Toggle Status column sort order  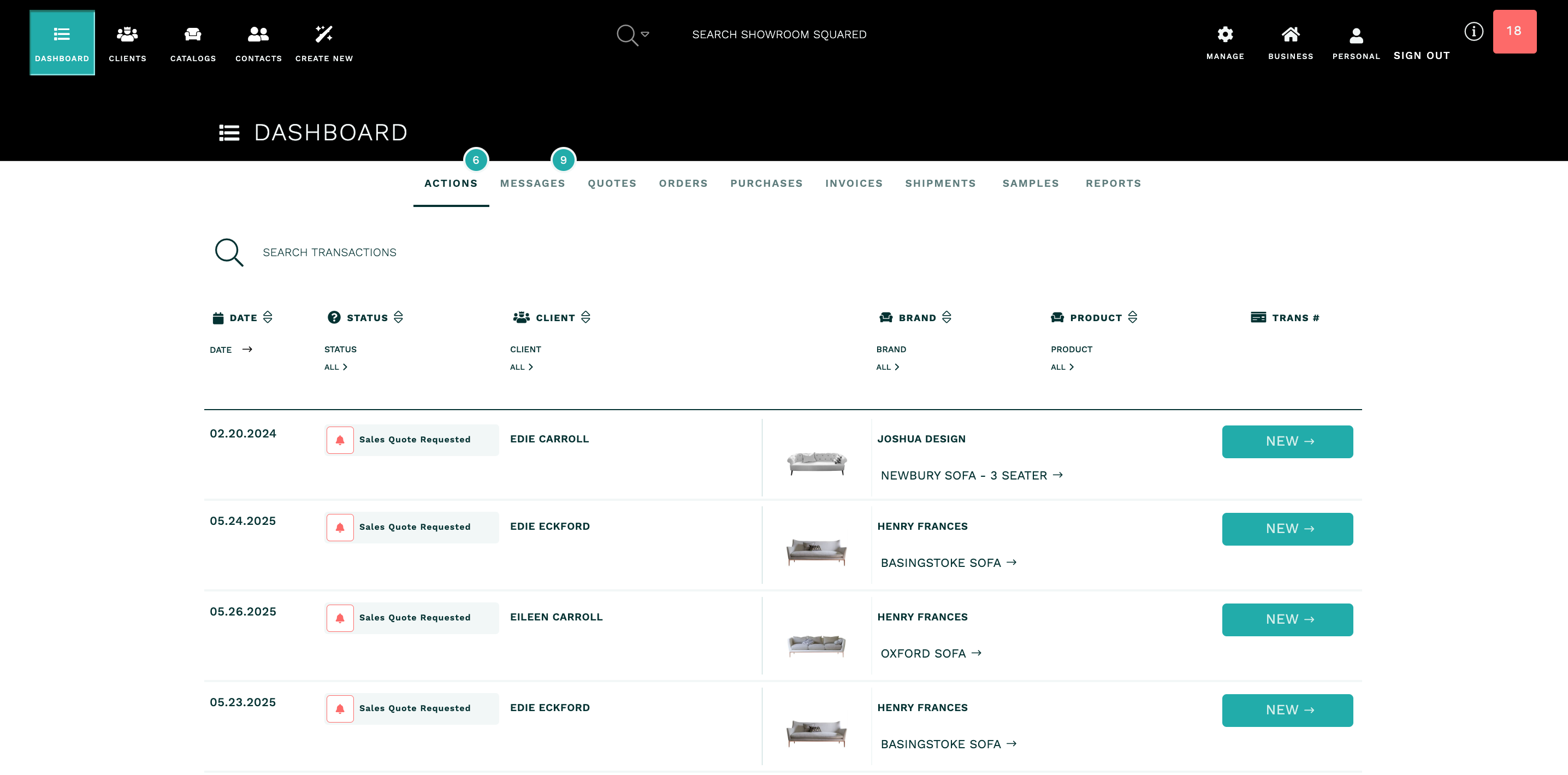pos(398,317)
